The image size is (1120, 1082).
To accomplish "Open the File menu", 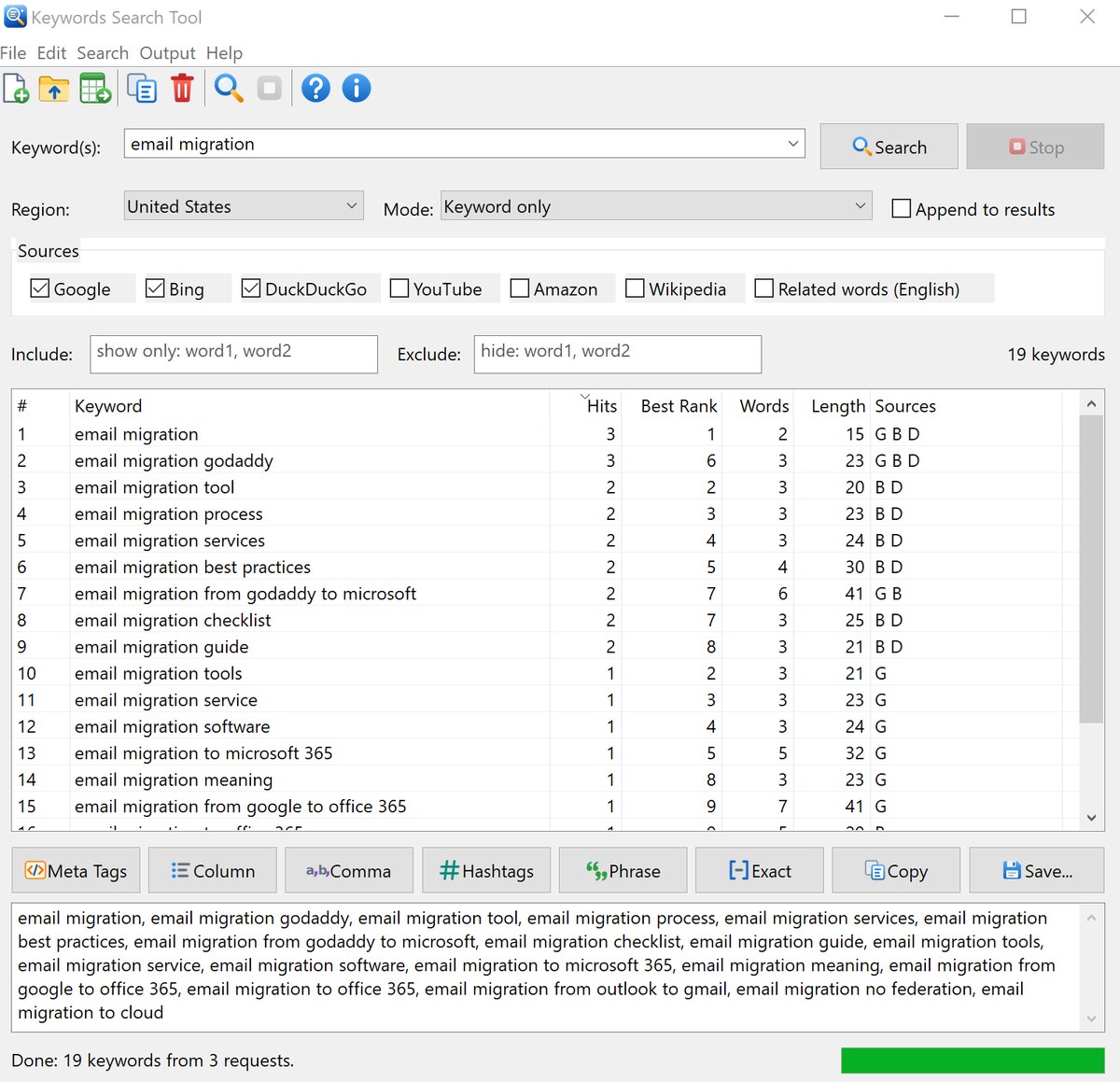I will (13, 53).
